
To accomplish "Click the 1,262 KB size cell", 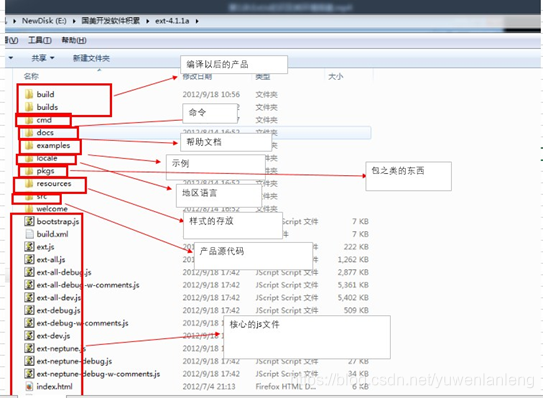I will click(353, 259).
